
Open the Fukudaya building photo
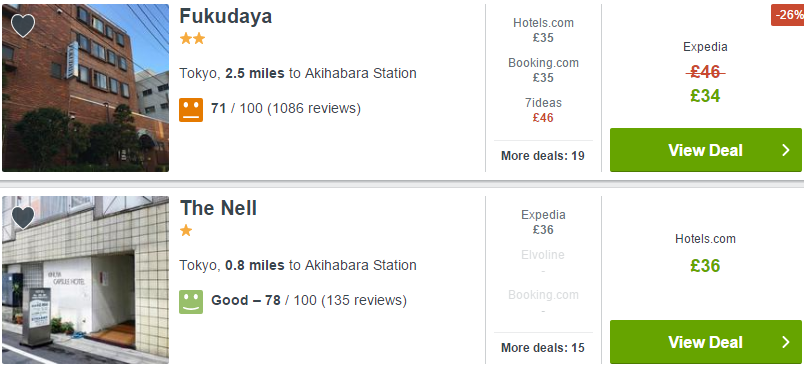[x=86, y=88]
